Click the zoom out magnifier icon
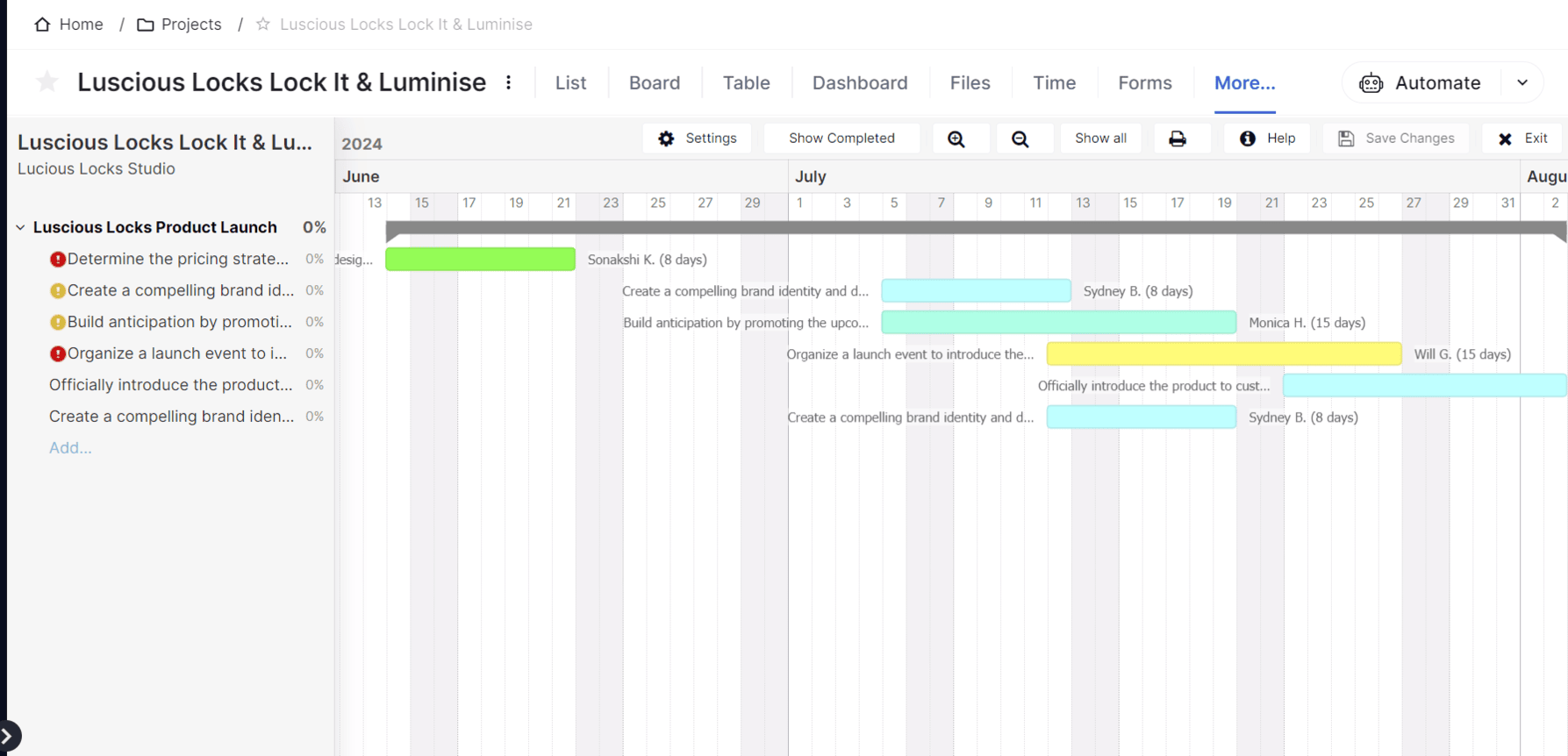This screenshot has width=1568, height=756. point(1020,139)
